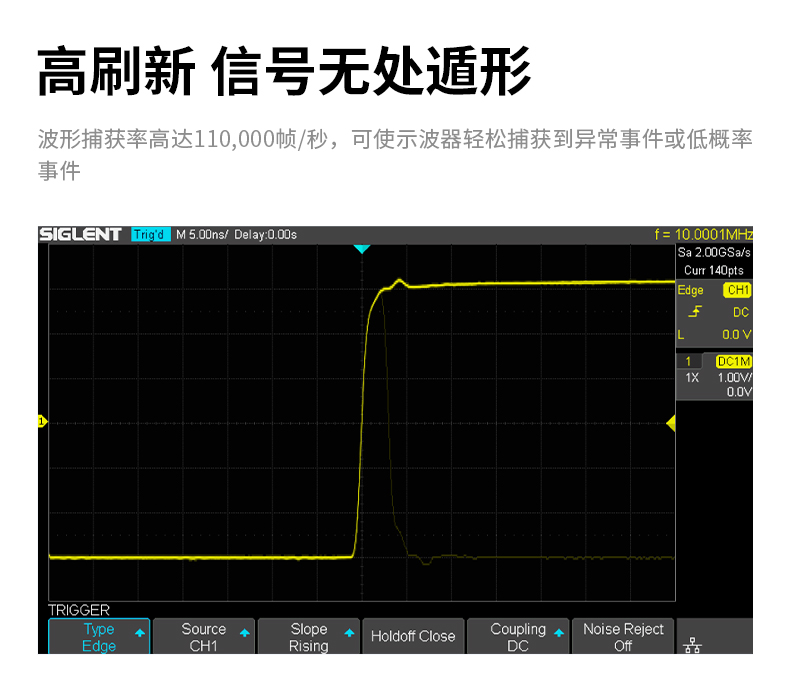Screen dimensions: 790x698
Task: Click the Sa 2.00GSa/s sample rate
Action: [714, 252]
